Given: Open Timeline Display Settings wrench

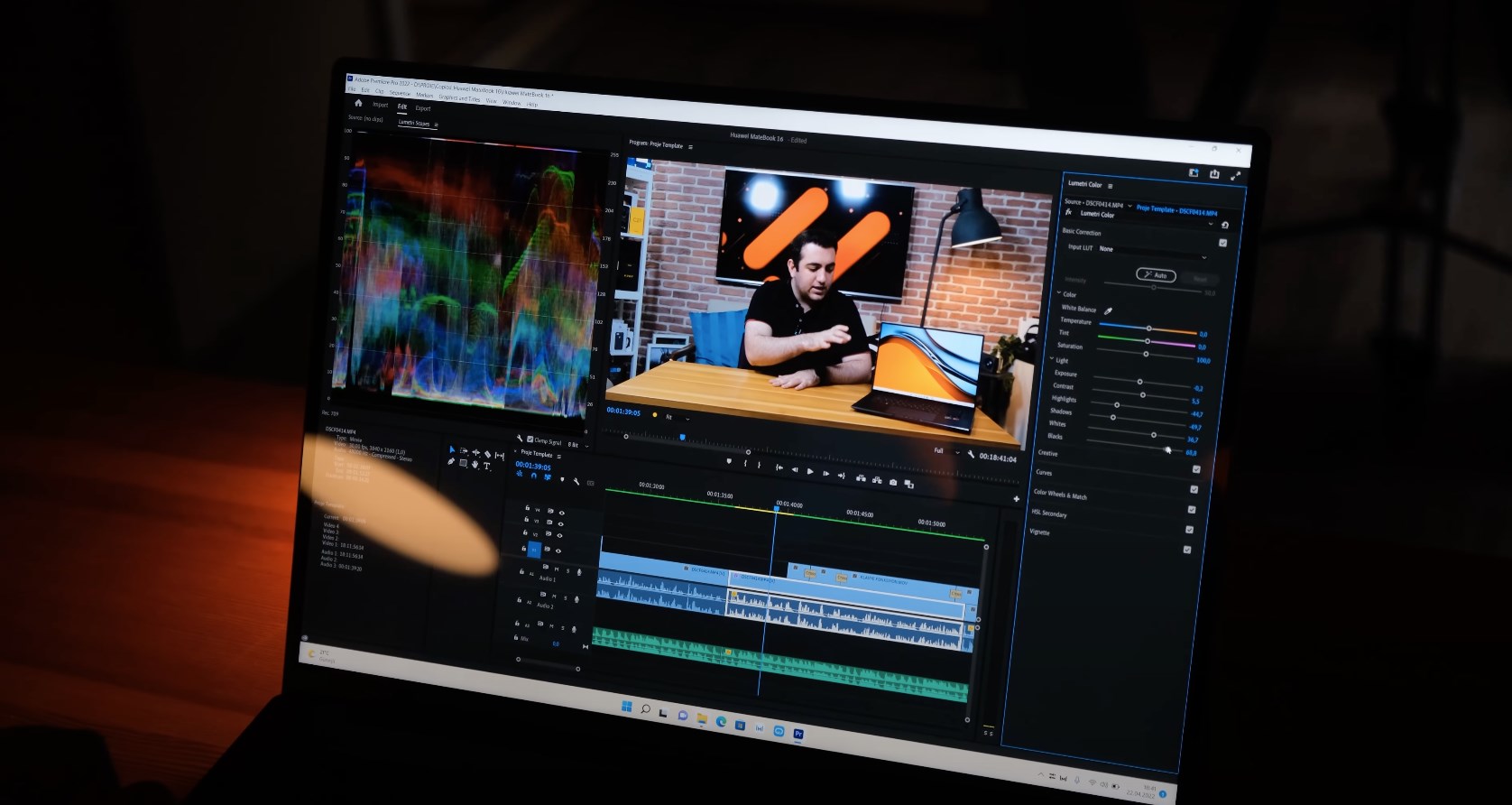Looking at the screenshot, I should point(576,481).
